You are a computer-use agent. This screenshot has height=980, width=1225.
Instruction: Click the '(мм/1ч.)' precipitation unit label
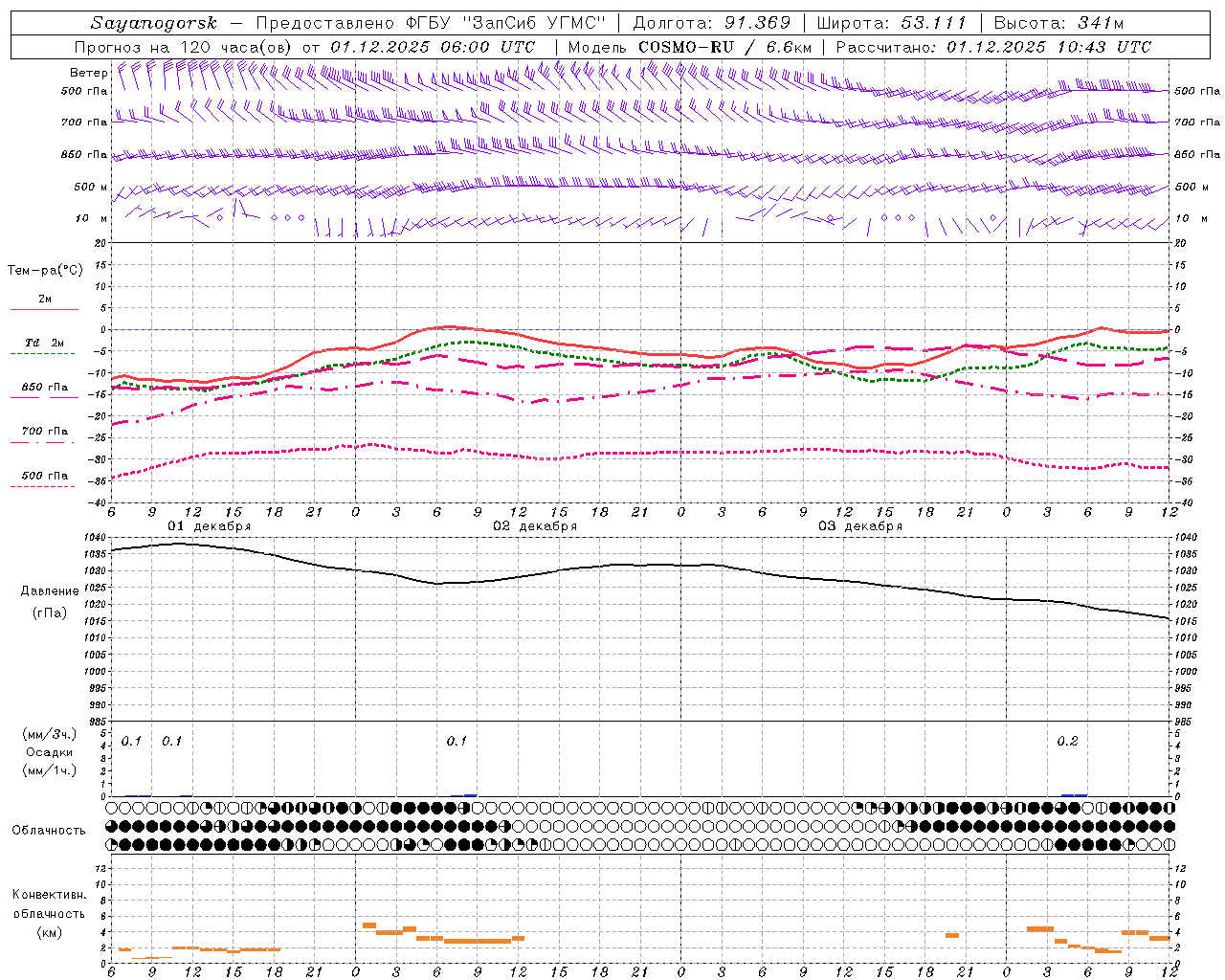click(x=49, y=770)
